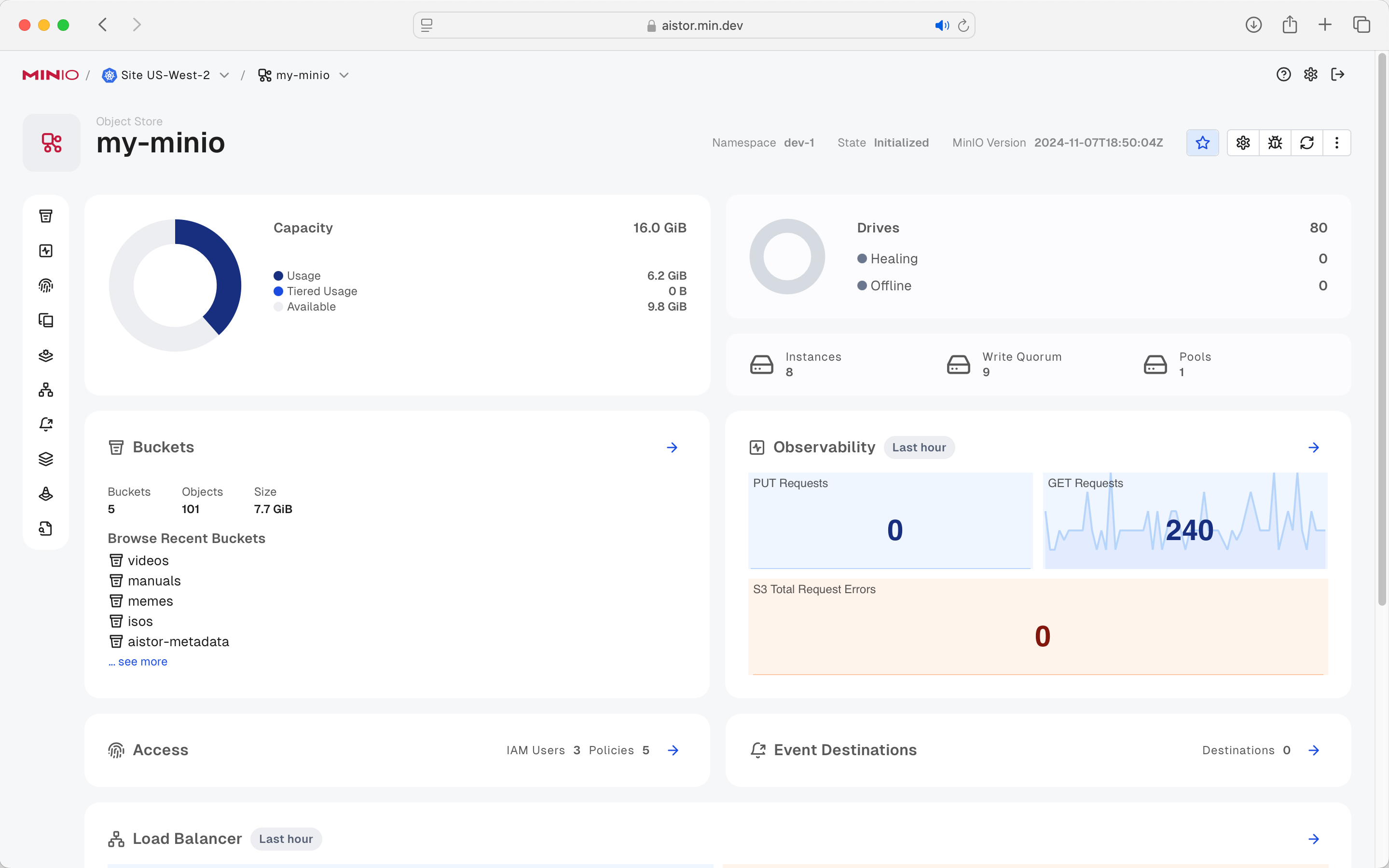Screen dimensions: 1389x868
Task: Click the stacked layers tiering icon in sidebar
Action: coord(46,459)
